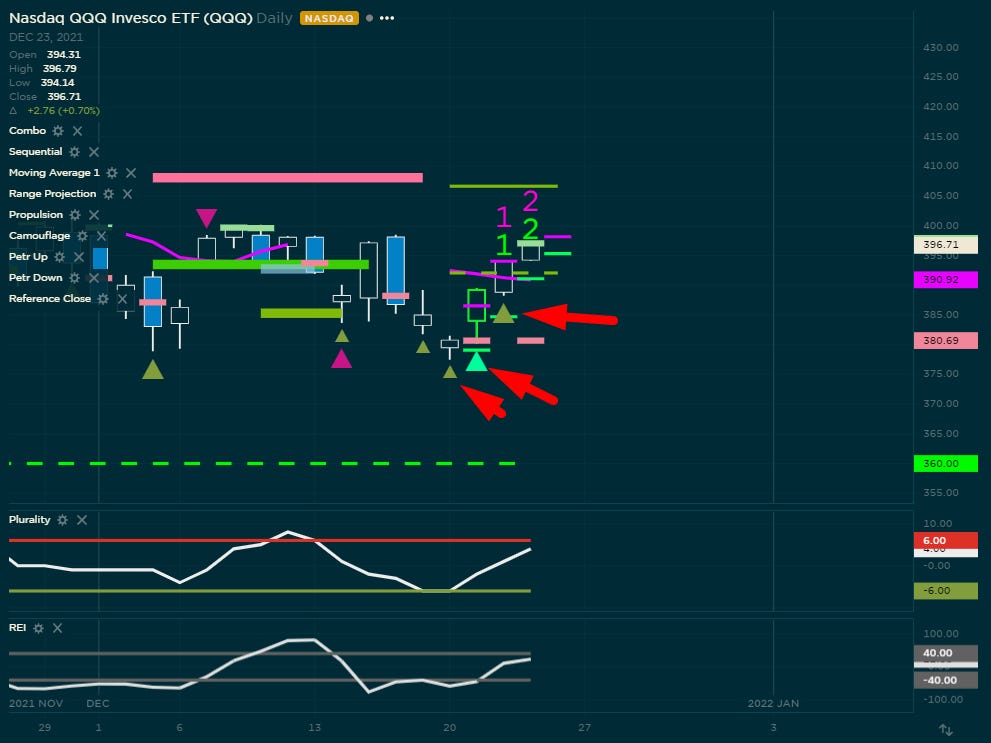The height and width of the screenshot is (743, 991).
Task: Click the Close 396.71 value in header
Action: coord(64,97)
